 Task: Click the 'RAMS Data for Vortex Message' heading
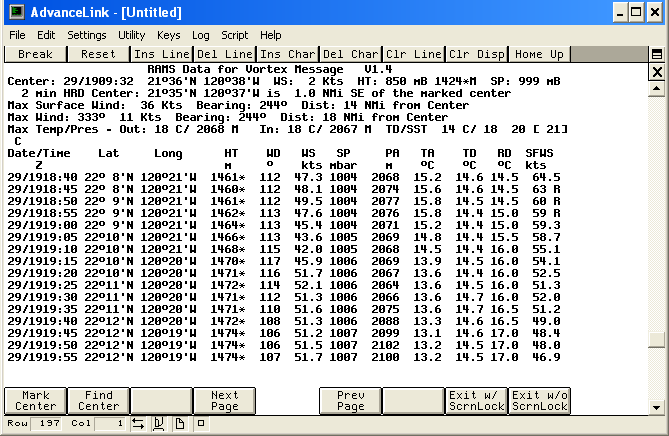coord(245,69)
